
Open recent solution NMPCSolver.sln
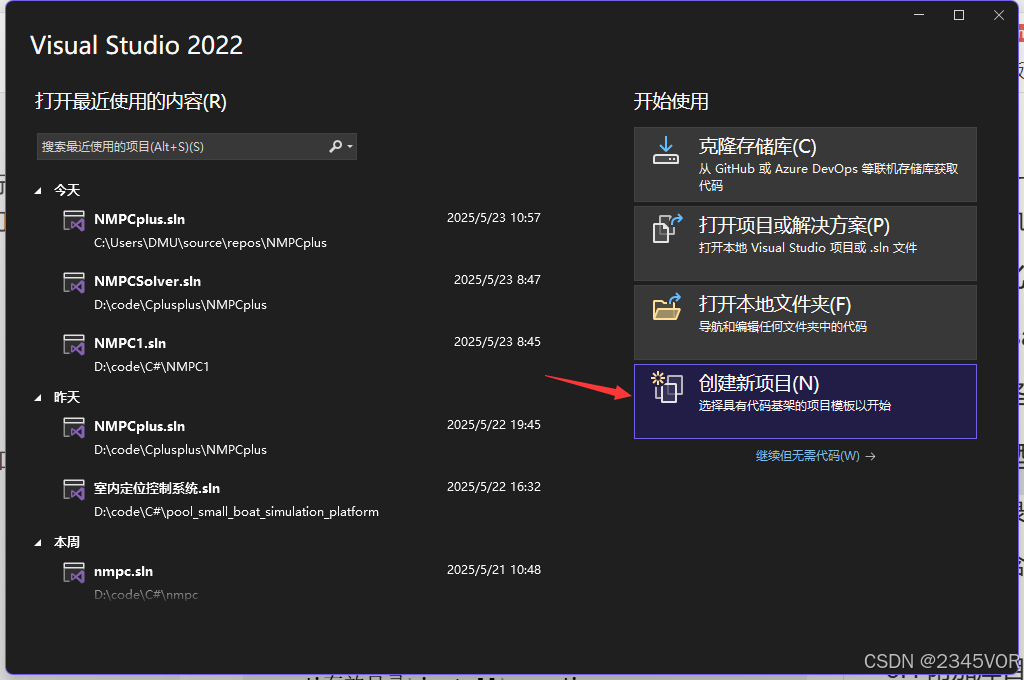[x=301, y=292]
